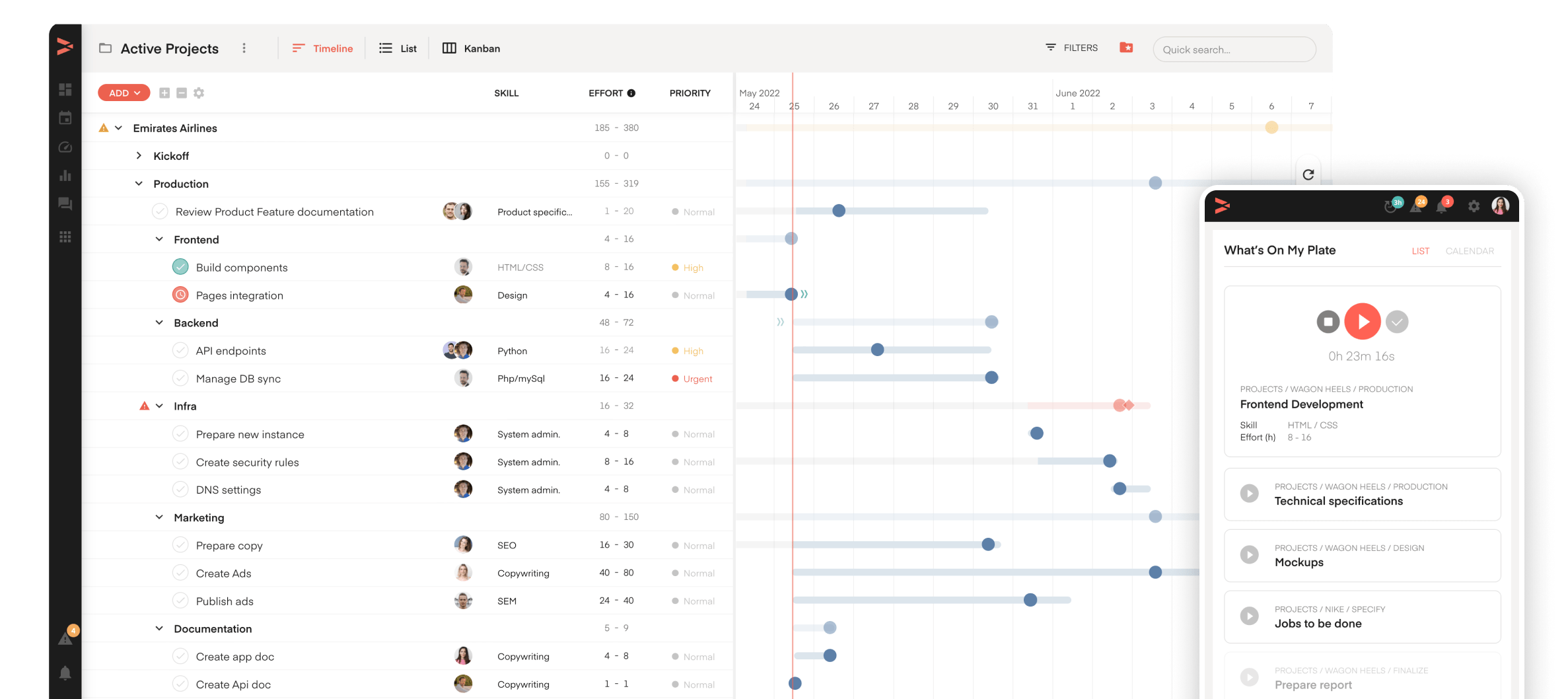This screenshot has height=699, width=1568.
Task: Check off the API endpoints task
Action: tap(180, 351)
